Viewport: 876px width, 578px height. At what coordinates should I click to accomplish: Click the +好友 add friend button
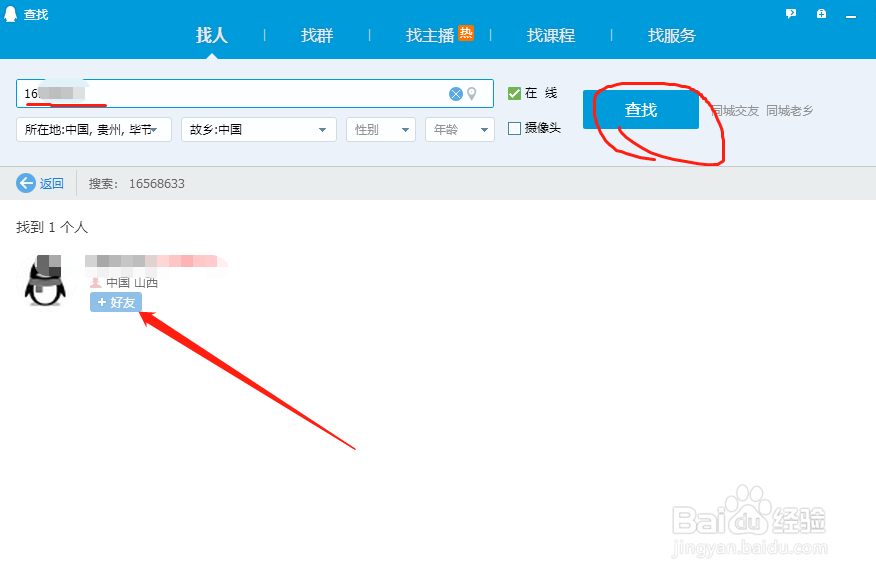tap(115, 302)
